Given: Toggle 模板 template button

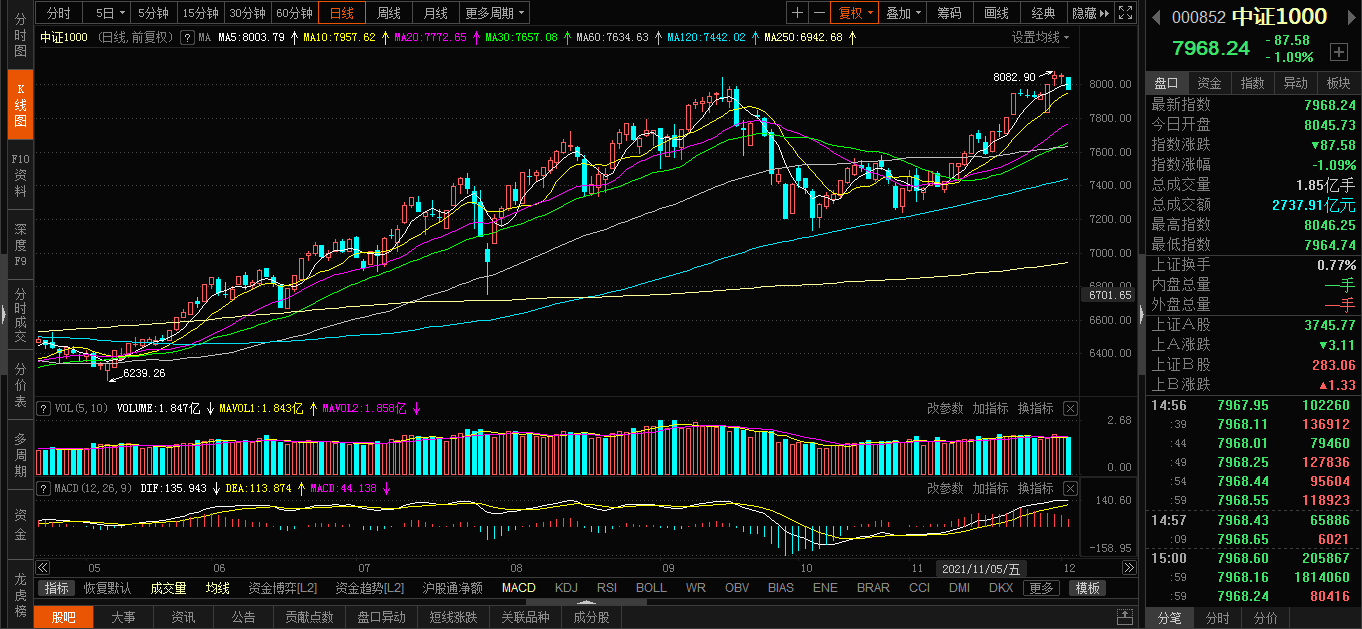Looking at the screenshot, I should 1088,588.
